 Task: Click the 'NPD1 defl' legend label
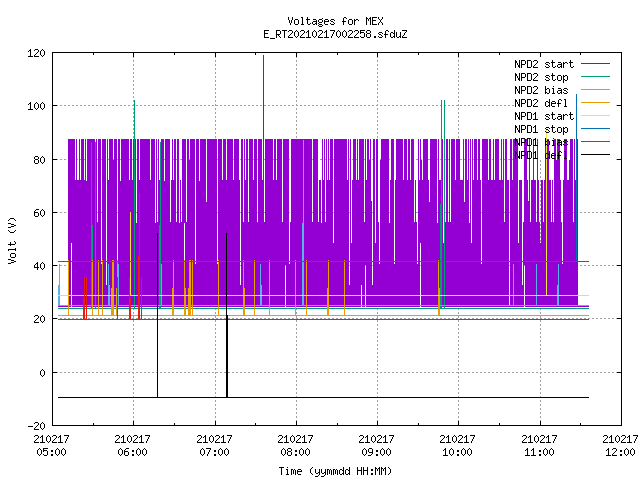click(541, 156)
